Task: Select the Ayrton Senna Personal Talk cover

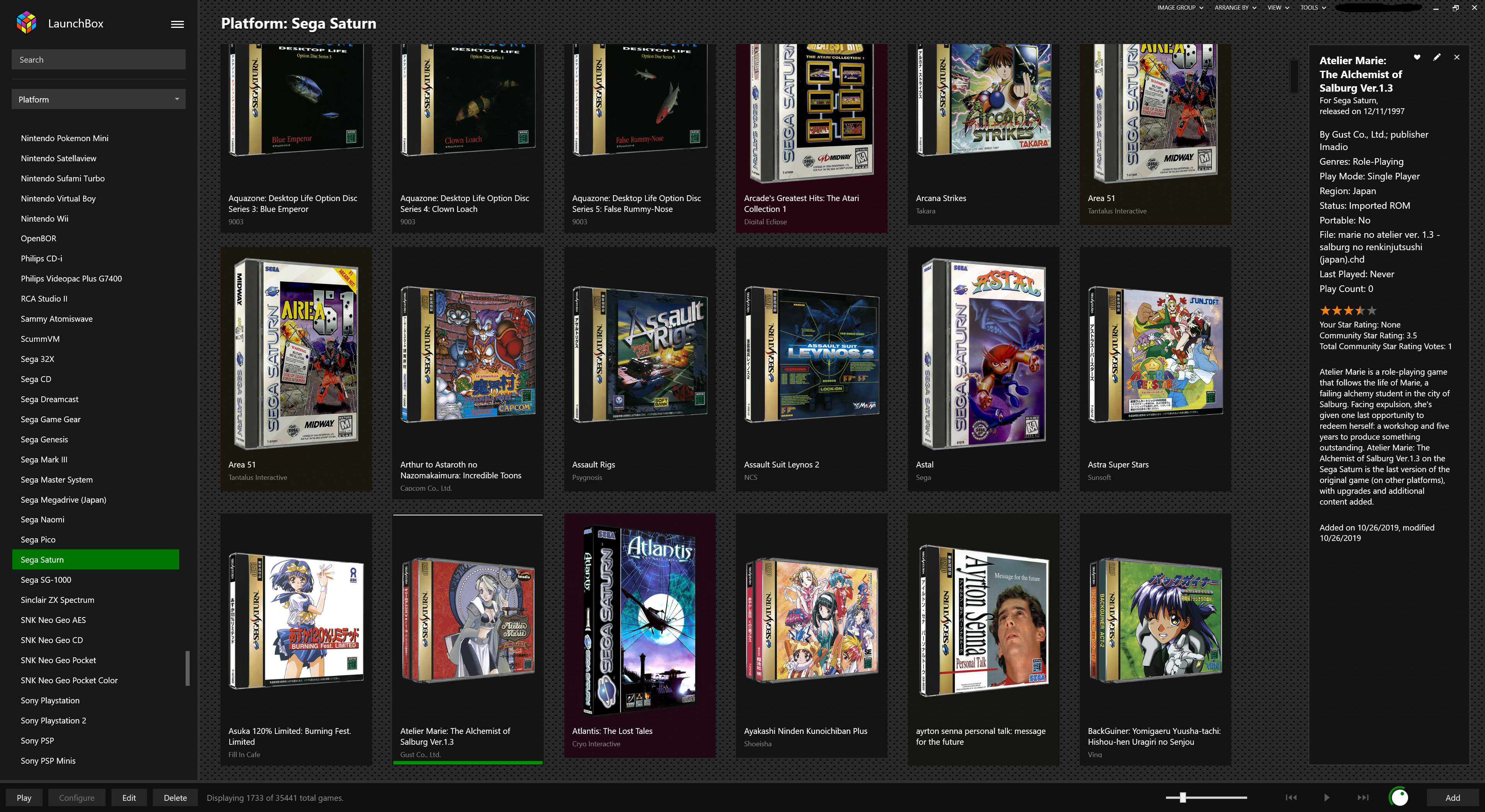Action: click(983, 621)
